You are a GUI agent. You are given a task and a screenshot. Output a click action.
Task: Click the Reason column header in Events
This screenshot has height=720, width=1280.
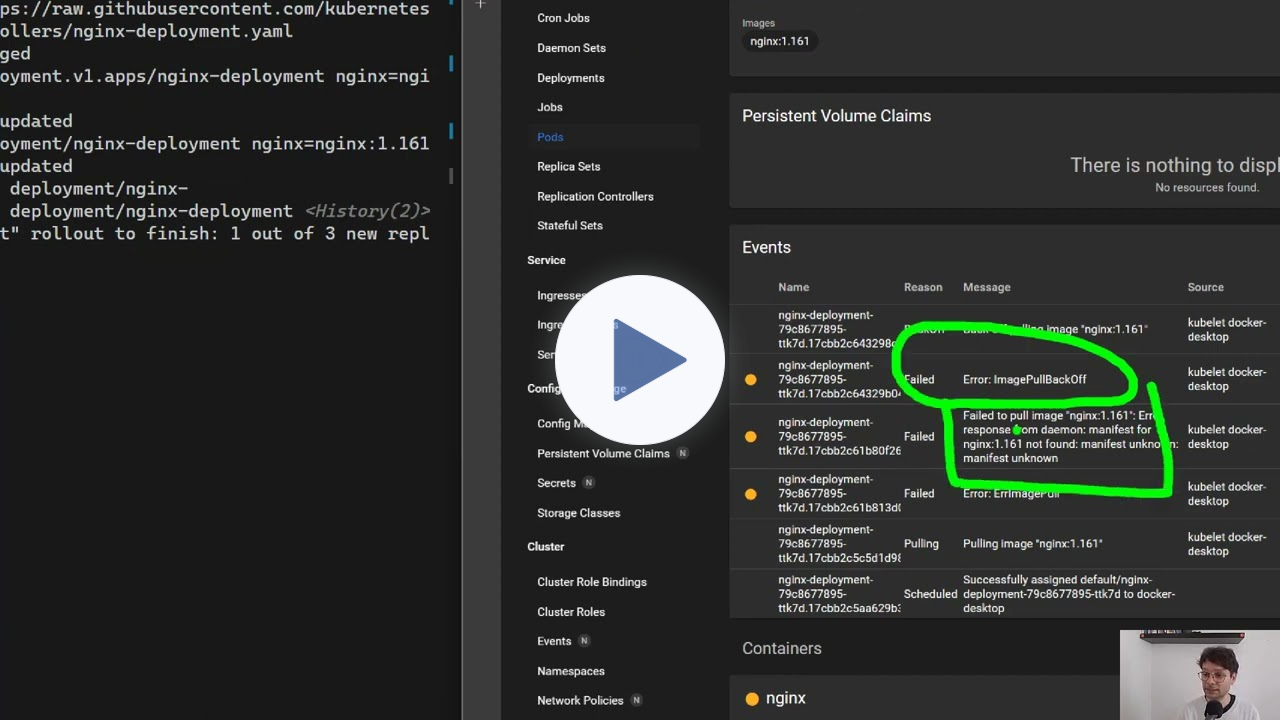coord(923,287)
